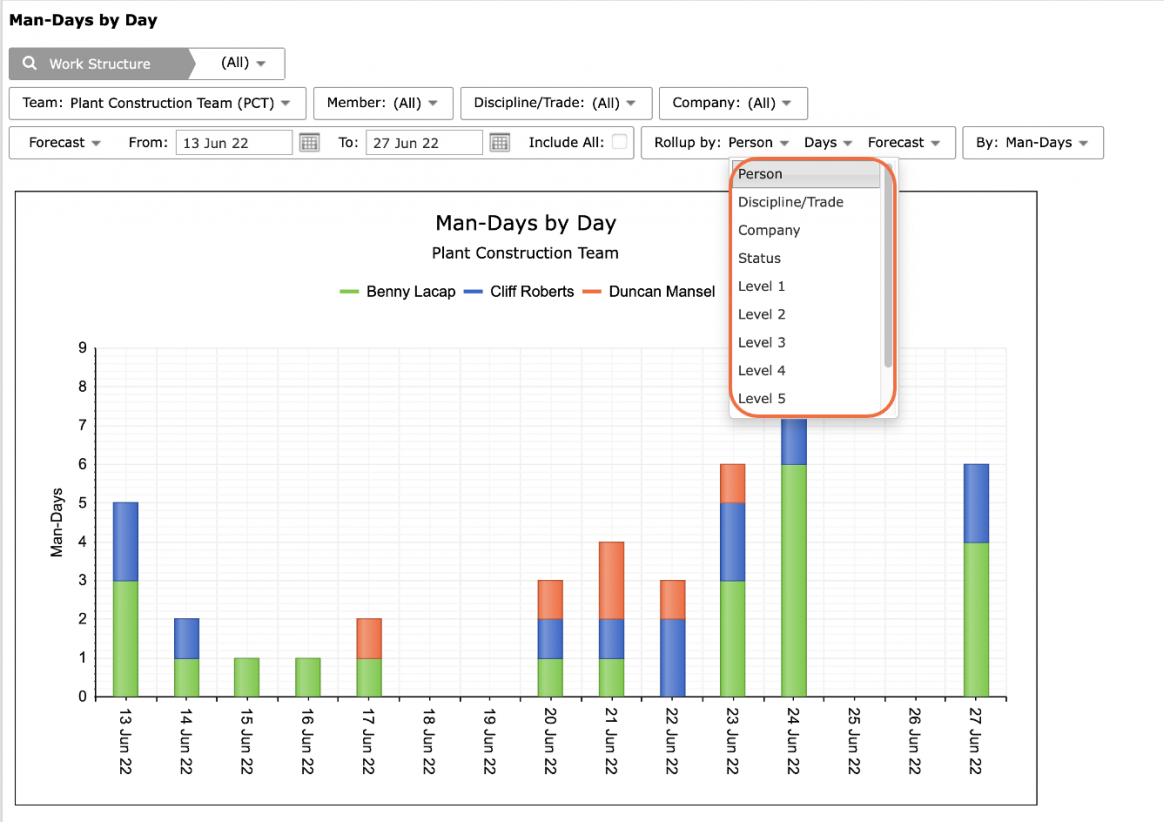
Task: Click the 24 Jun 22 green bar
Action: [x=794, y=580]
